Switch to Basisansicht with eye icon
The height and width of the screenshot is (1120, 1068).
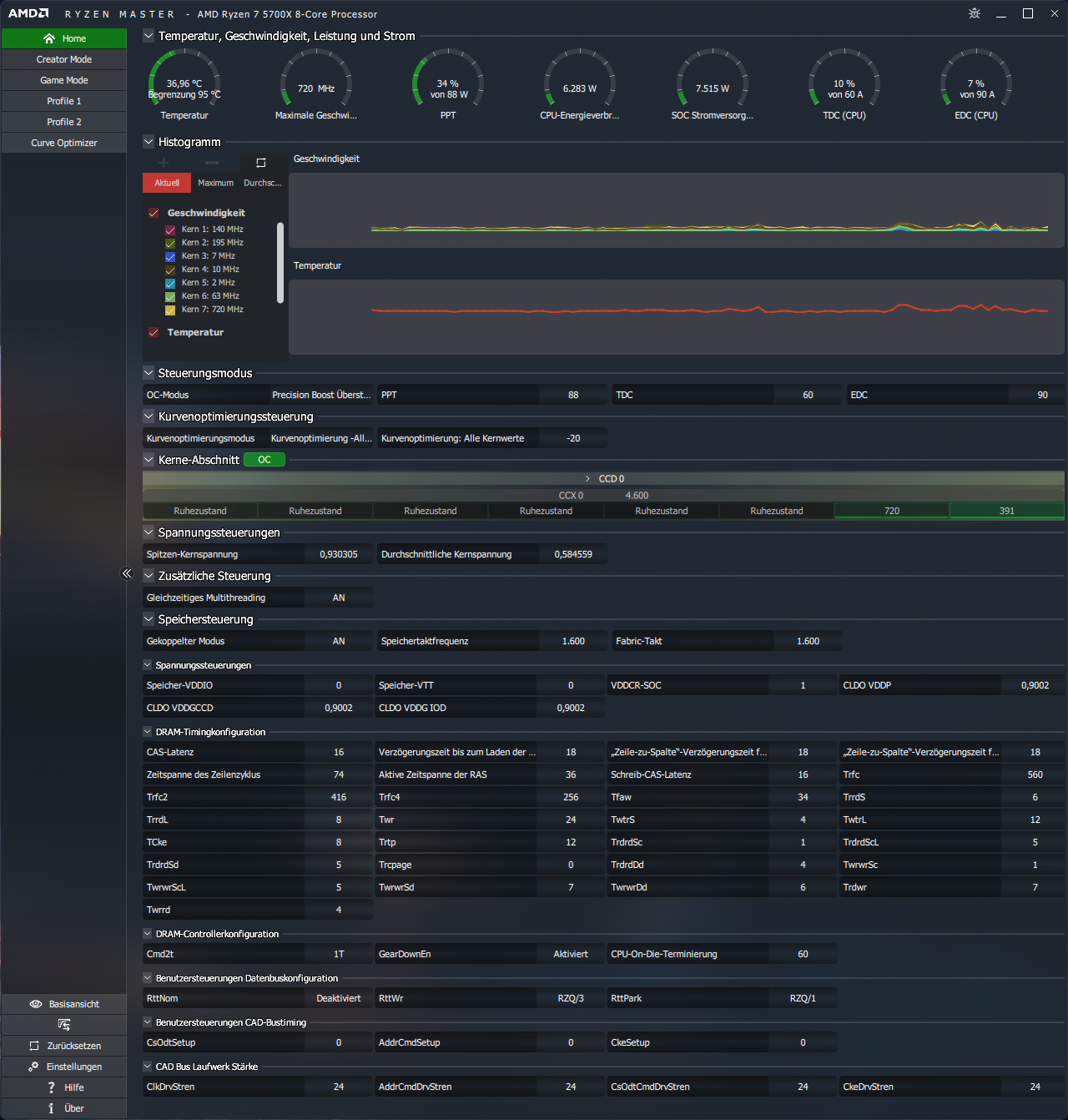(x=64, y=1004)
